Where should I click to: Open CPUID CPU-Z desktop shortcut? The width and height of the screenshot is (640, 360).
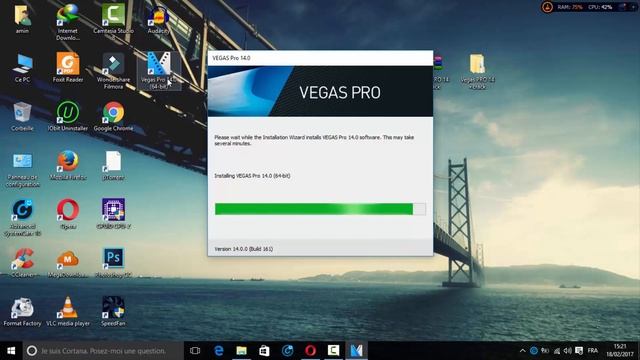(x=113, y=214)
